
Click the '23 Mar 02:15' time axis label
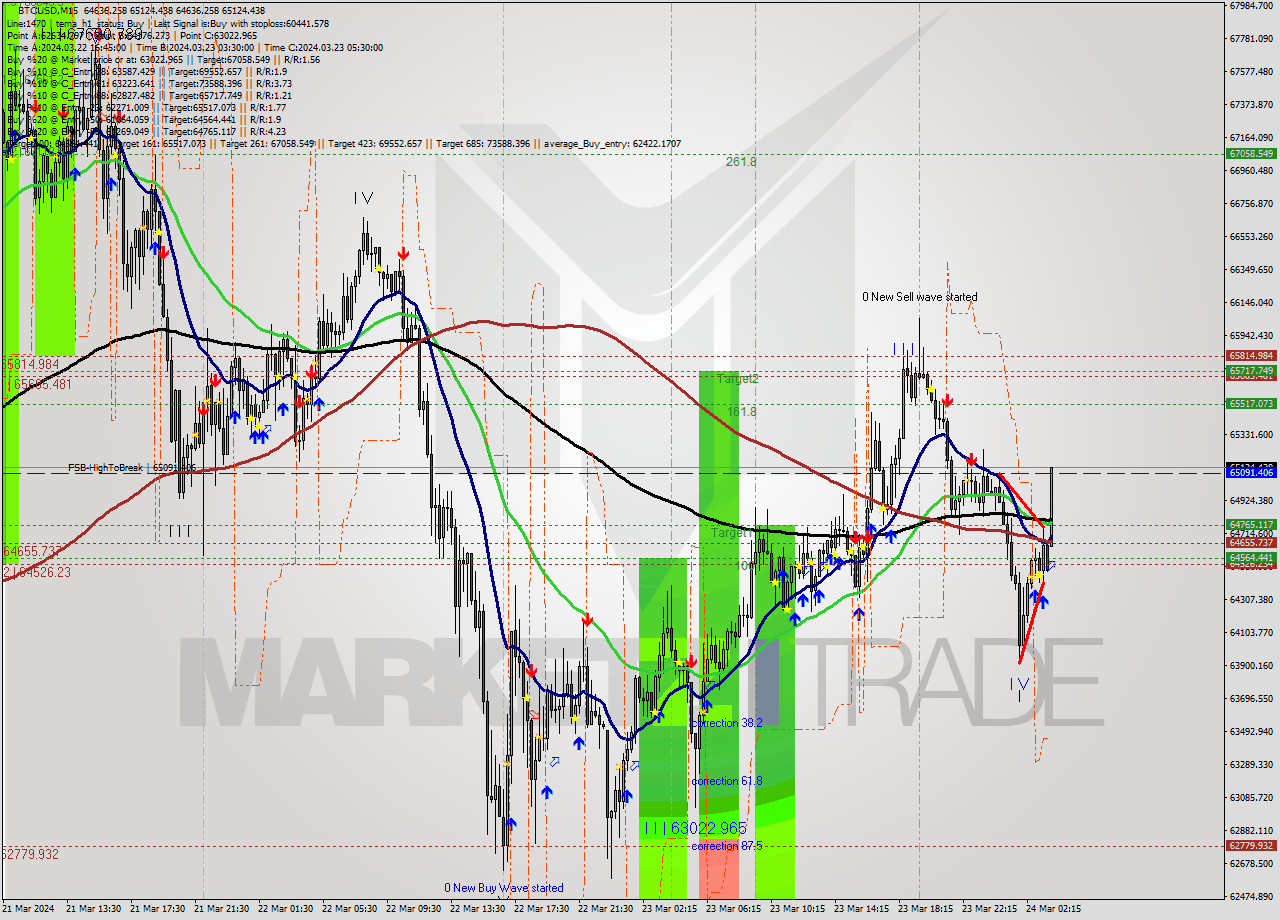[x=672, y=909]
